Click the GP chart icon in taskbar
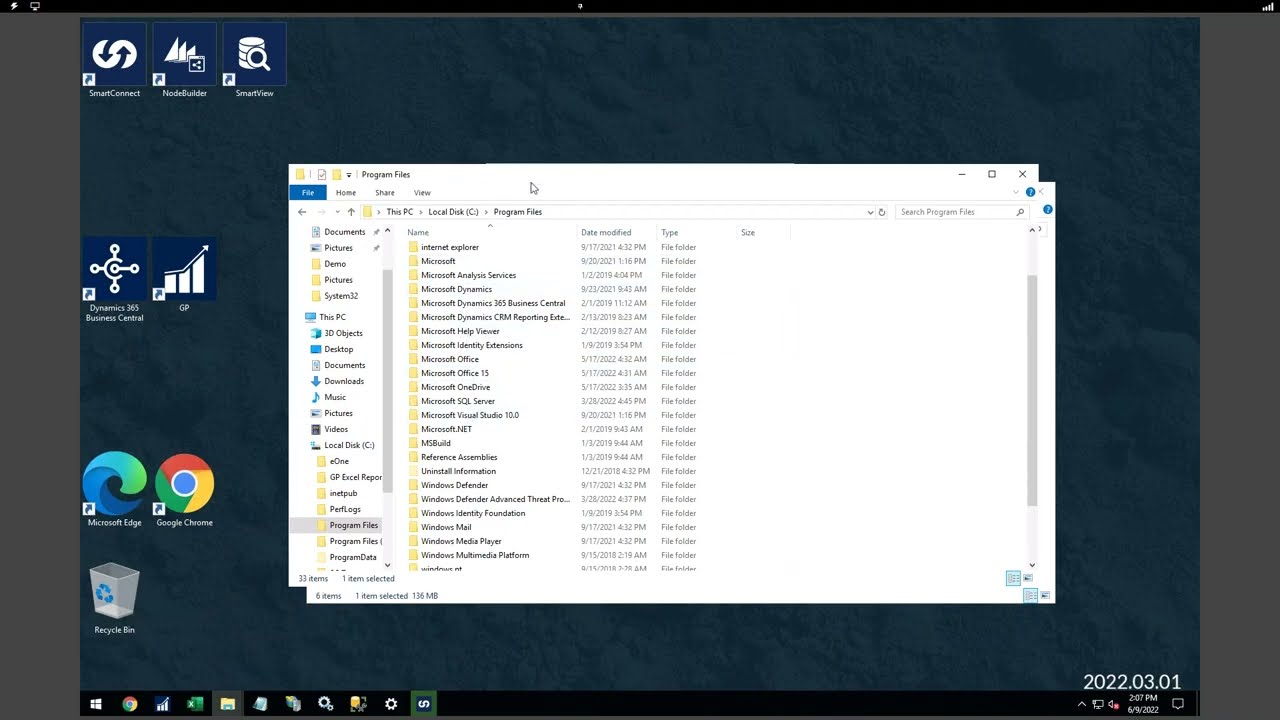 click(x=162, y=704)
